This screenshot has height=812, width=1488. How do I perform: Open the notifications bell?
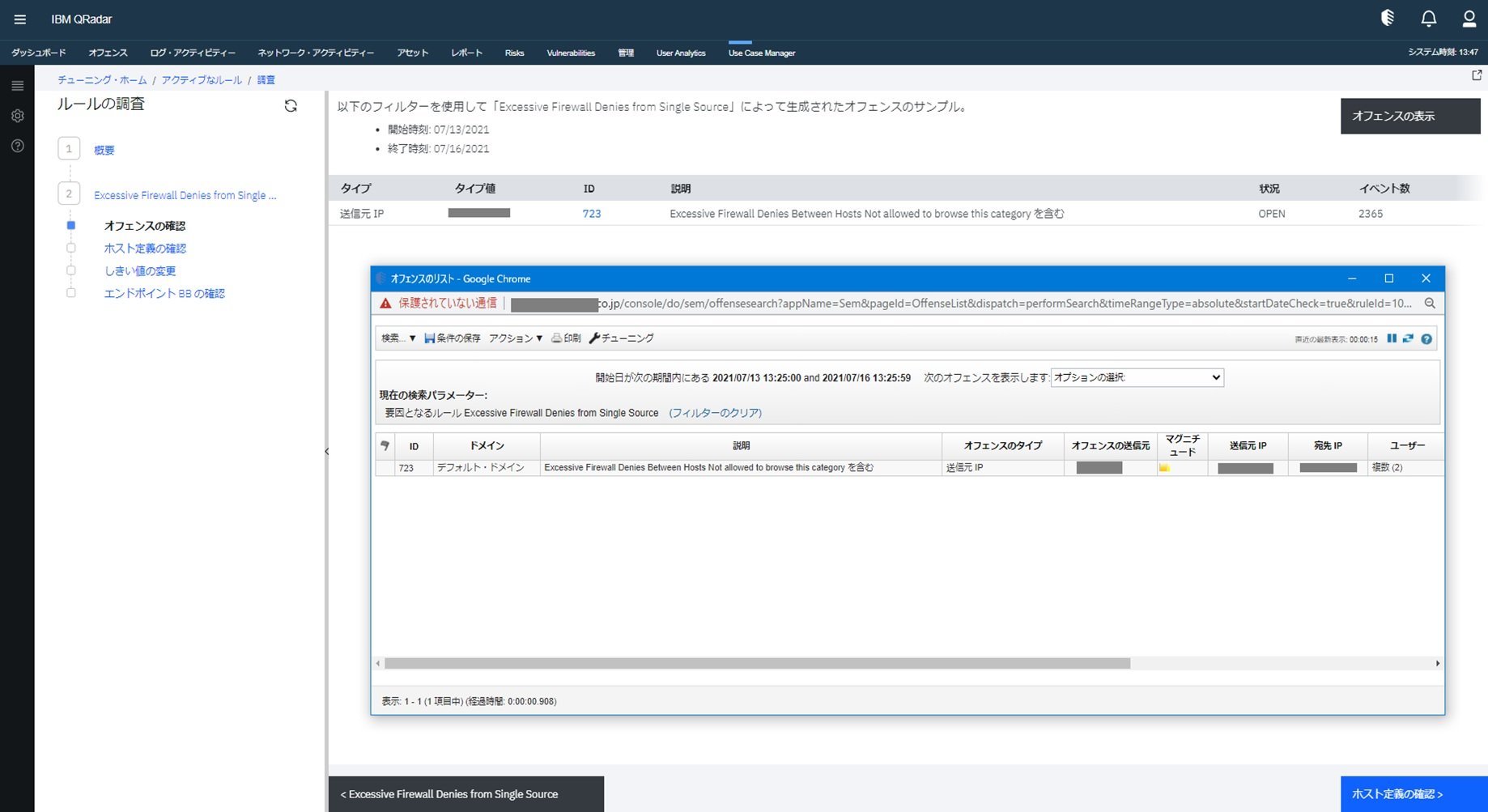[1429, 19]
